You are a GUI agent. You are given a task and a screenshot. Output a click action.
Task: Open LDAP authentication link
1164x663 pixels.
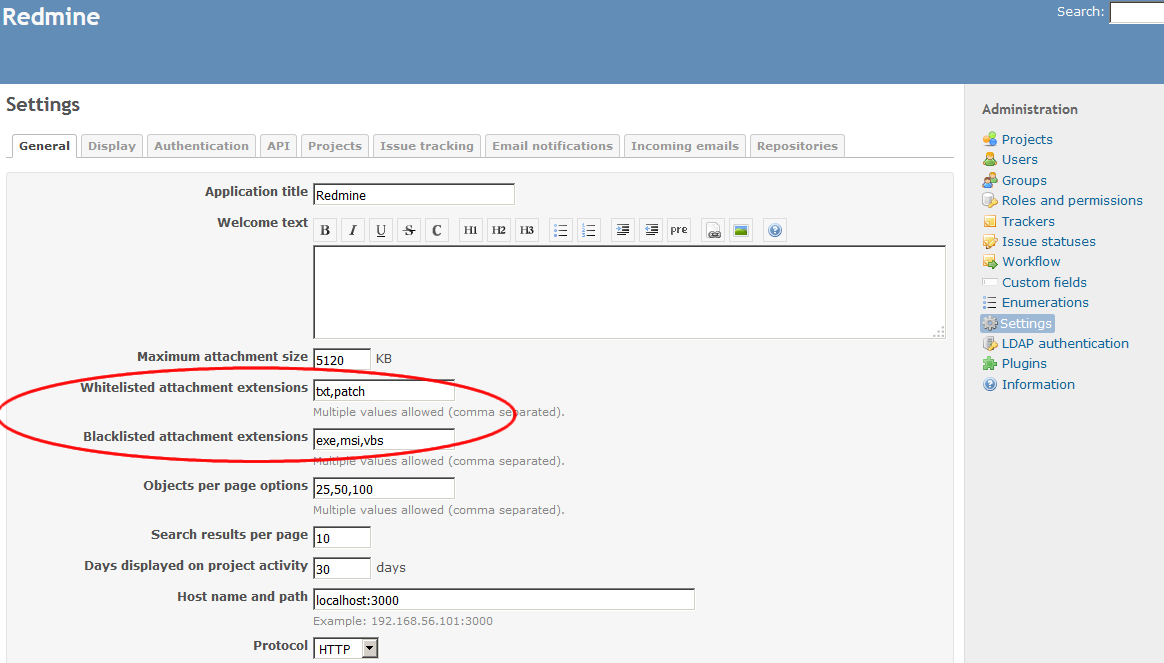[x=1065, y=343]
